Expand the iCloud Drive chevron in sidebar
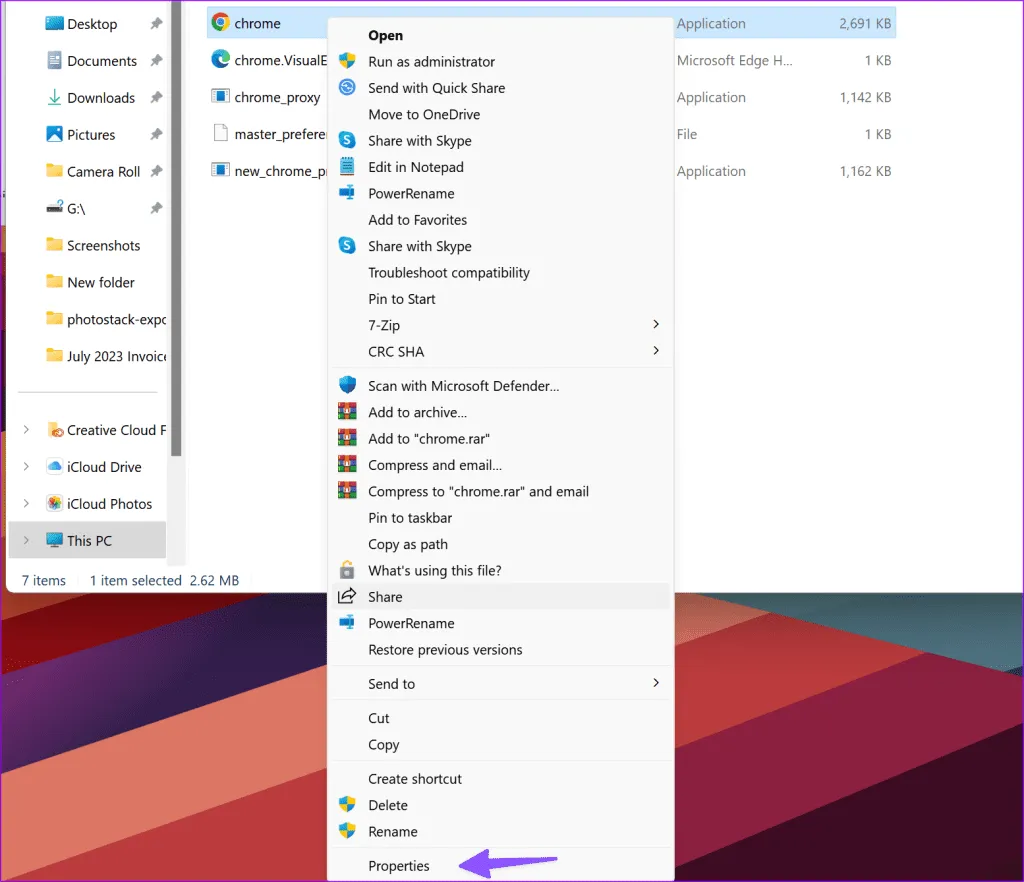The width and height of the screenshot is (1024, 882). (27, 467)
